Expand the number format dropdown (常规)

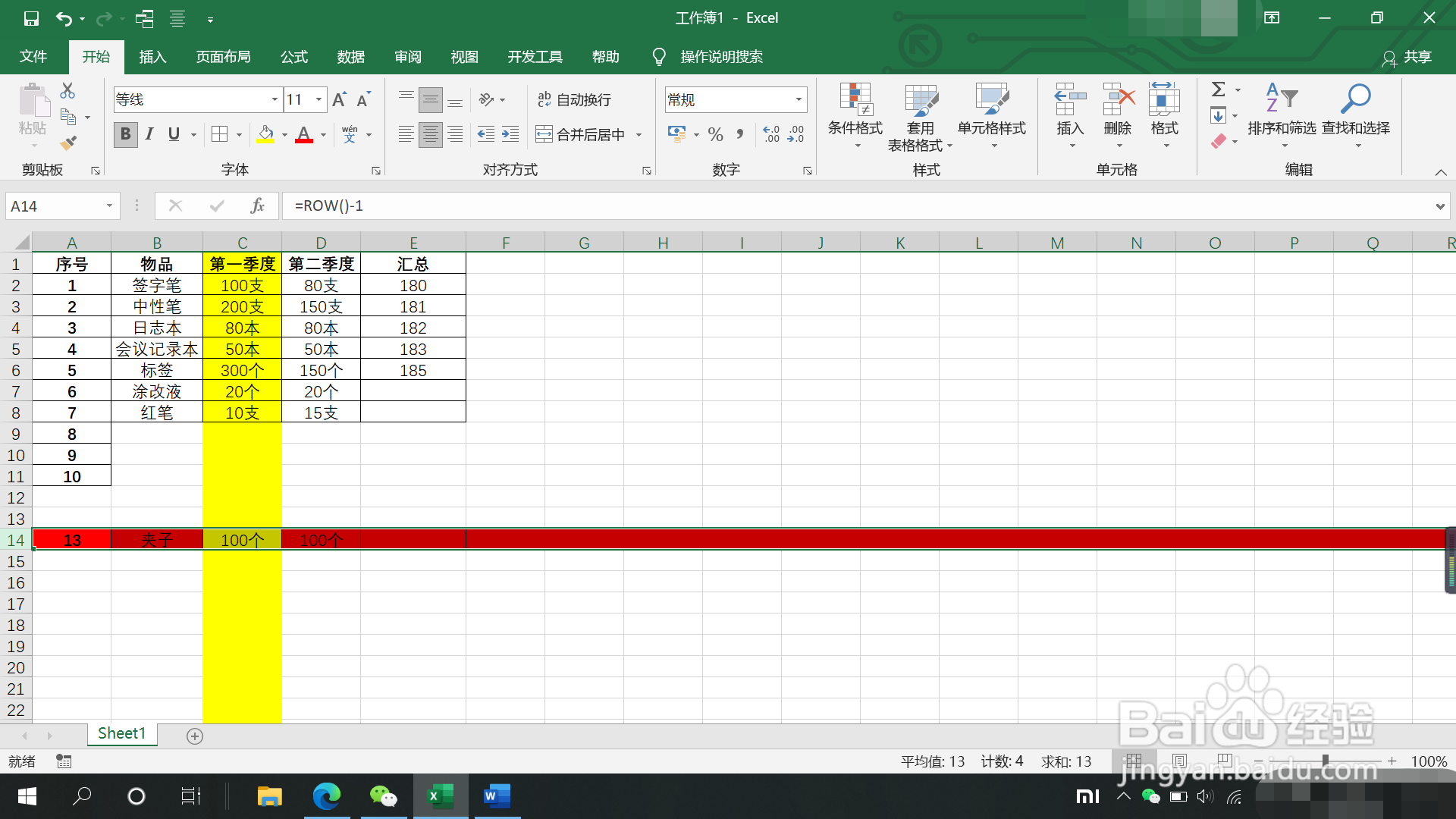[x=799, y=99]
